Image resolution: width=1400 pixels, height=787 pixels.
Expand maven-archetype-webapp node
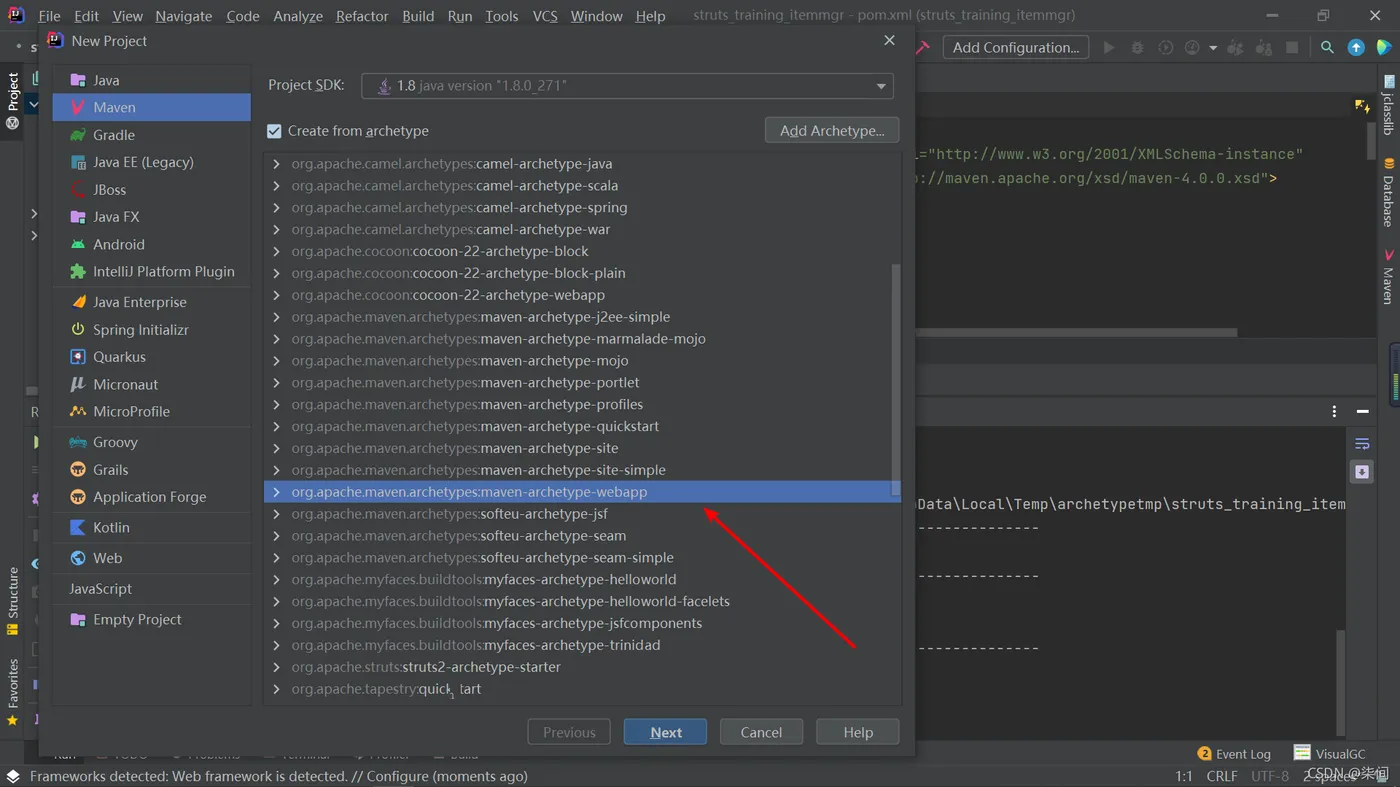tap(276, 492)
